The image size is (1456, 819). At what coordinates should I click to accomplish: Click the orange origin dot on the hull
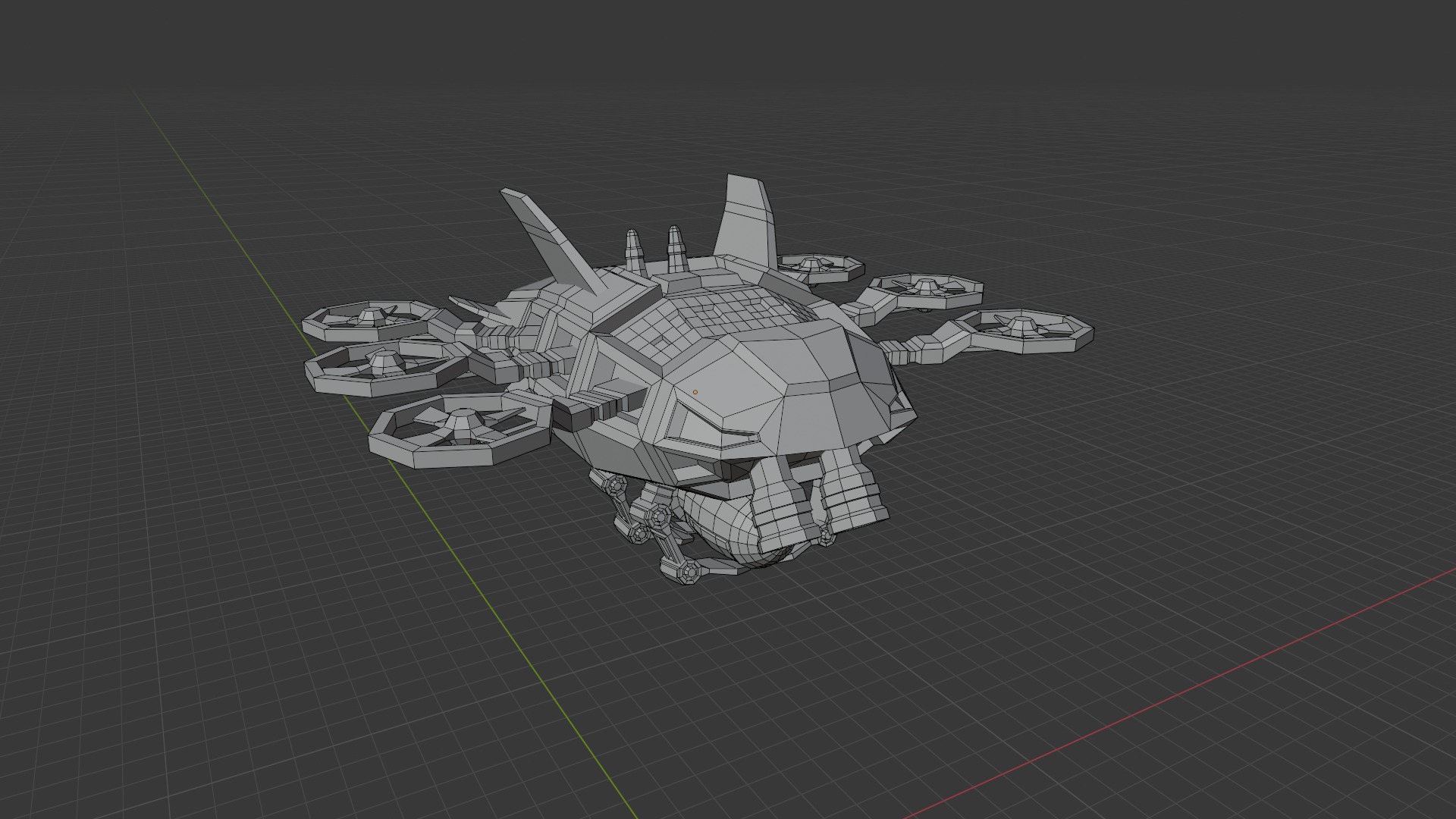[695, 392]
